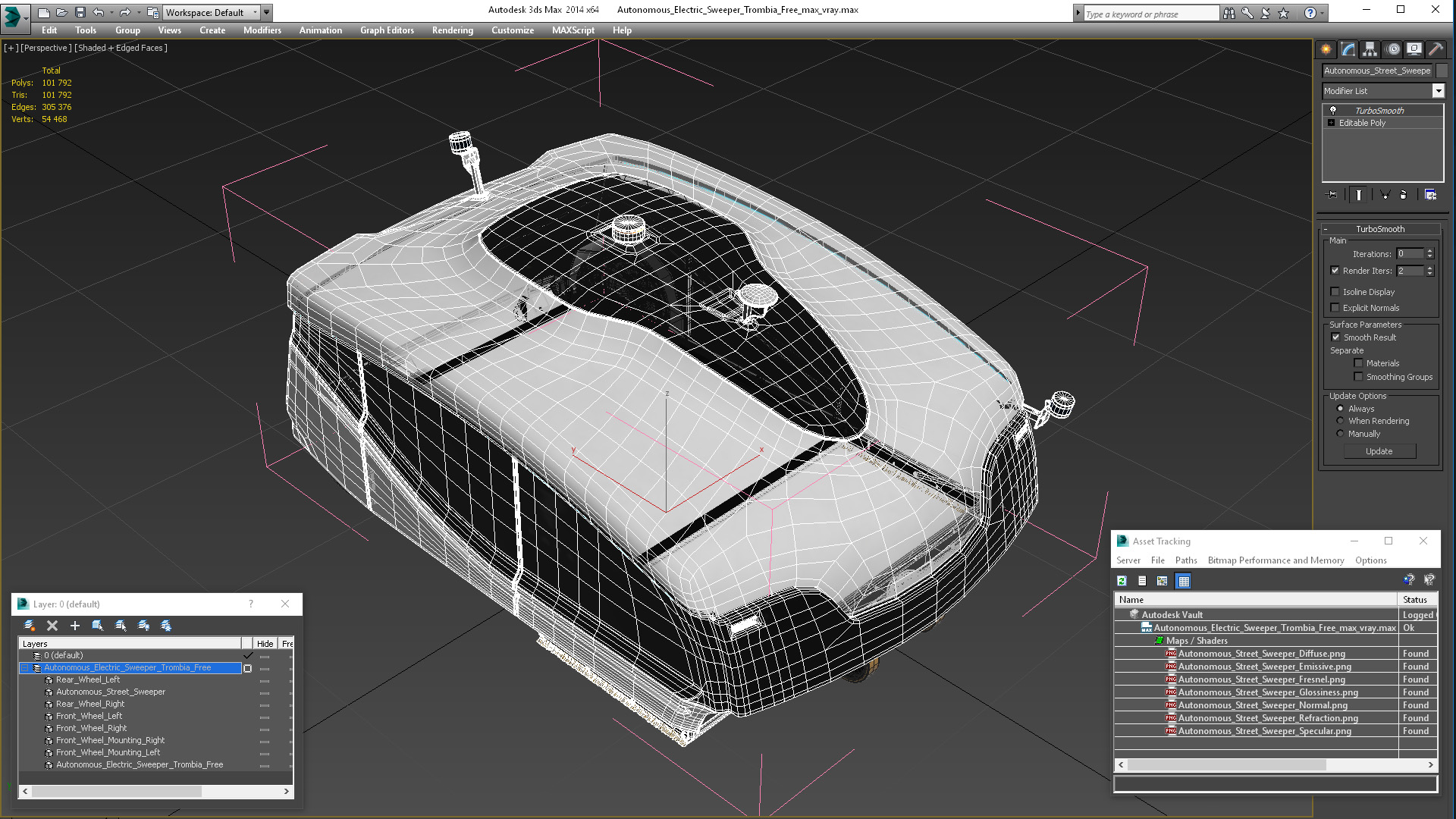
Task: Click object color swatch next to name
Action: tap(1442, 71)
